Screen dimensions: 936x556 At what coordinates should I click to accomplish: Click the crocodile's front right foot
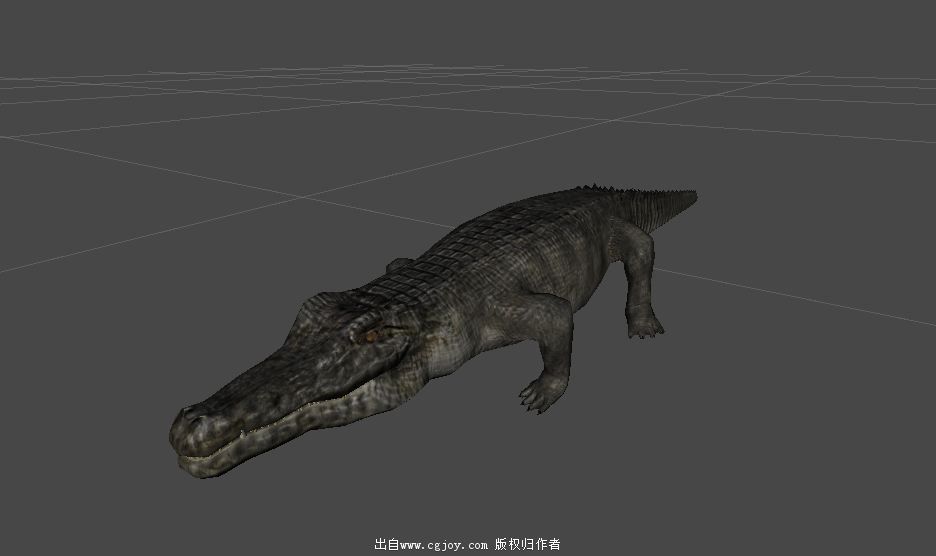540,394
